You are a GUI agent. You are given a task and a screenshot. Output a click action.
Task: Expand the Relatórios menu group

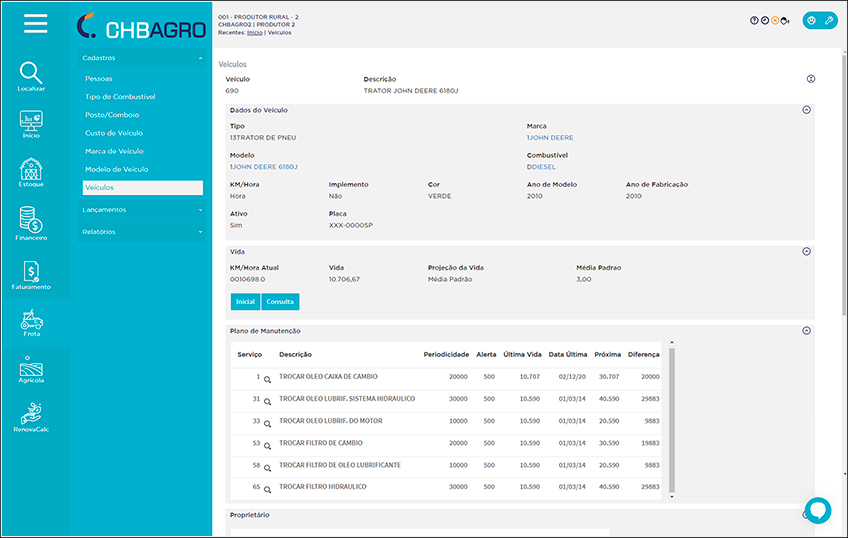(141, 232)
